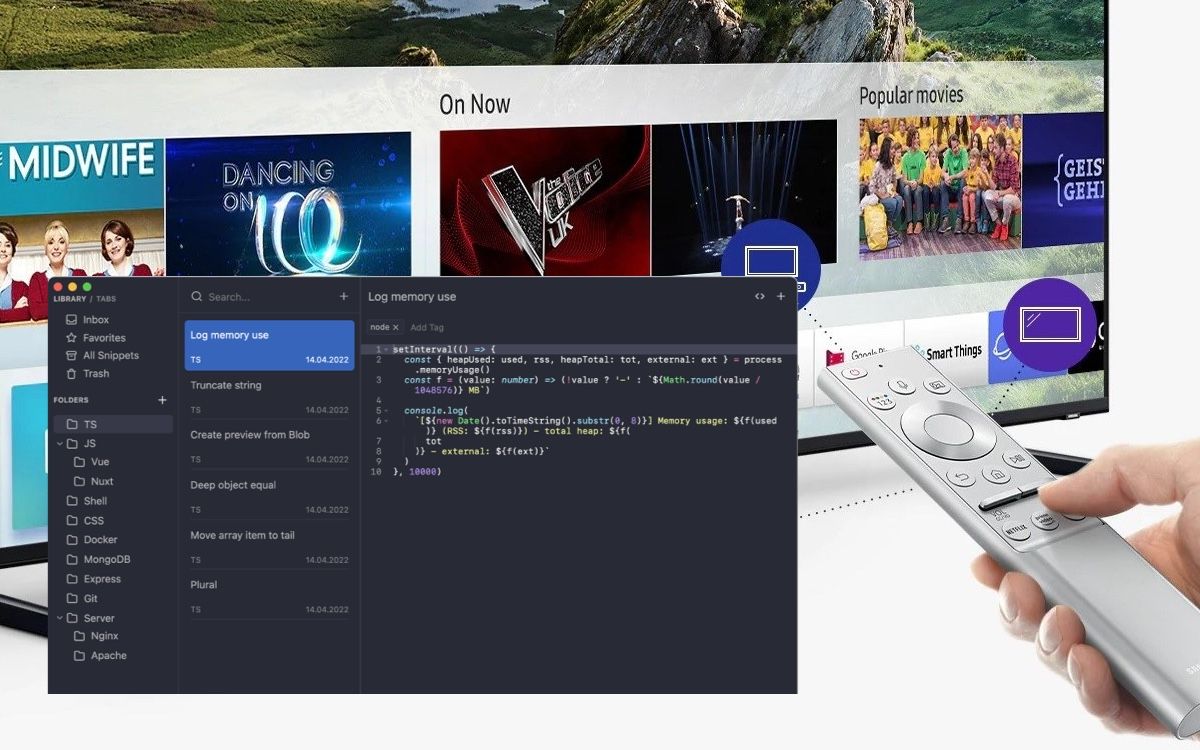Remove the node tag
Image resolution: width=1200 pixels, height=750 pixels.
pos(396,327)
